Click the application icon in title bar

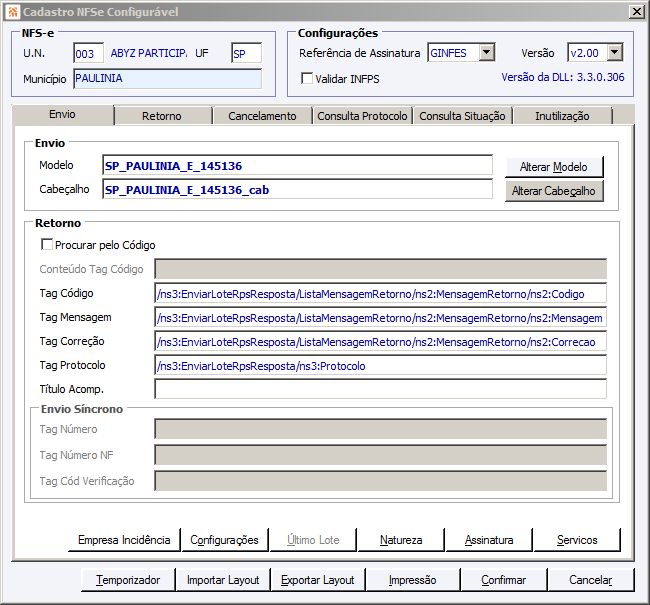[13, 12]
